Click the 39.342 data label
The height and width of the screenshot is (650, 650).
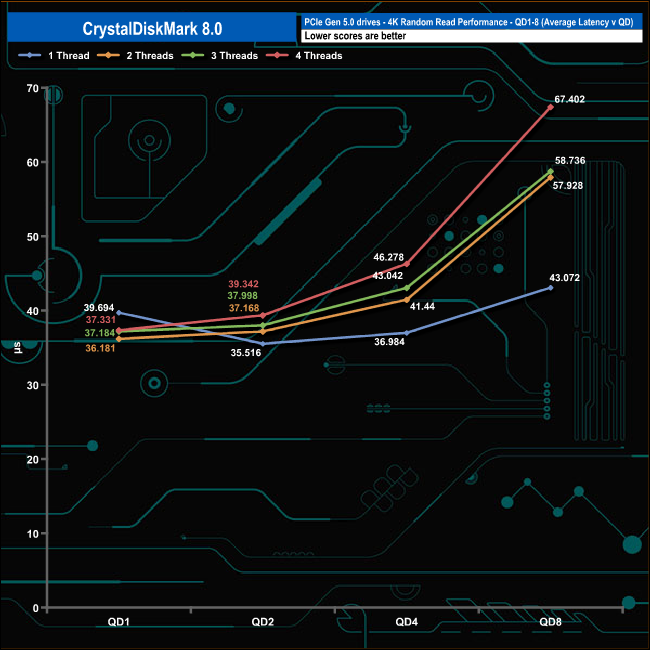tap(243, 284)
